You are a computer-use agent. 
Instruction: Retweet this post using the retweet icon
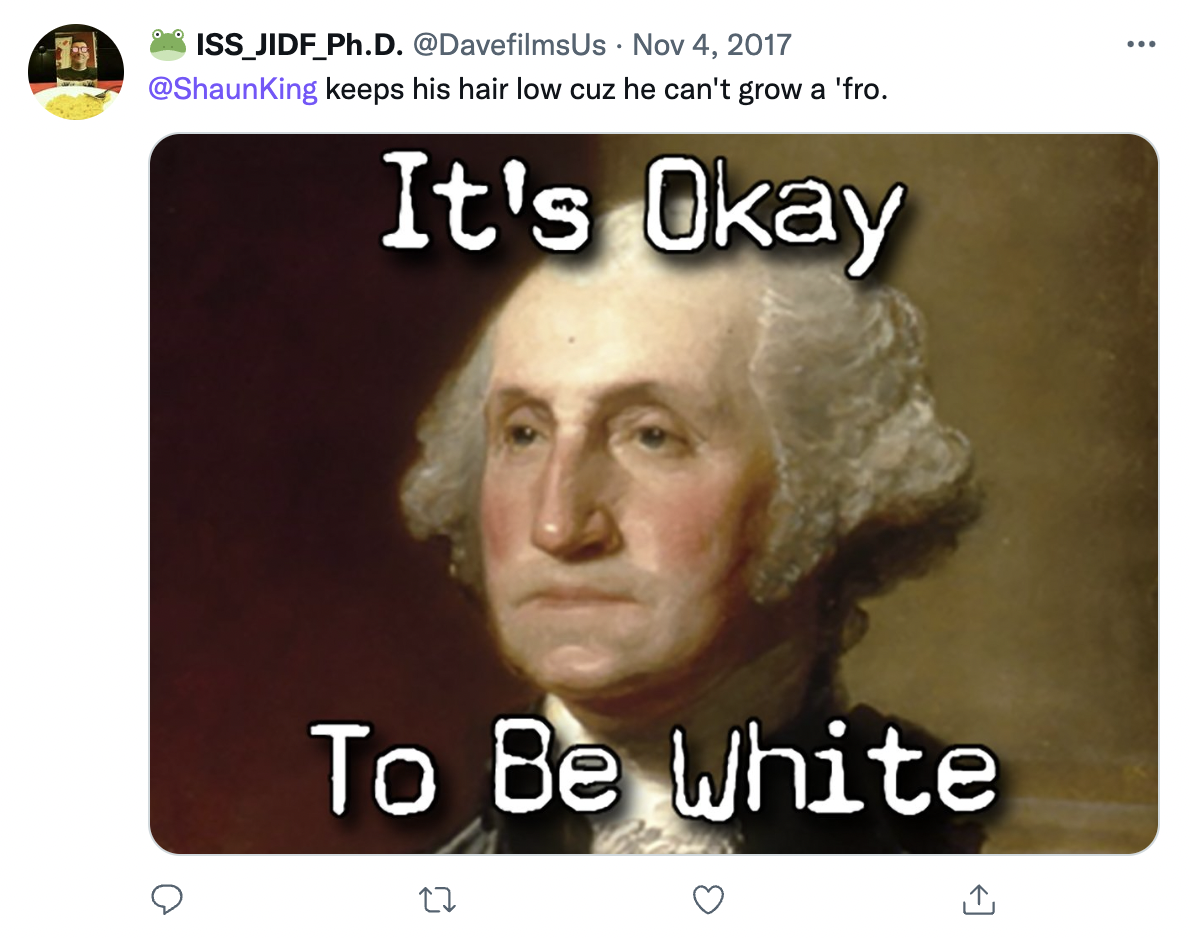pyautogui.click(x=437, y=900)
